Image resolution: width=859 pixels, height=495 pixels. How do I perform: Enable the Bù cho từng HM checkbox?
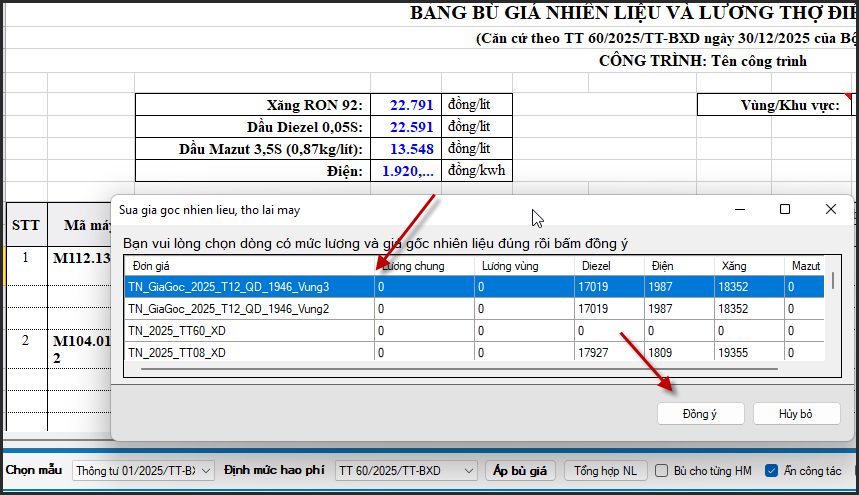tap(661, 470)
